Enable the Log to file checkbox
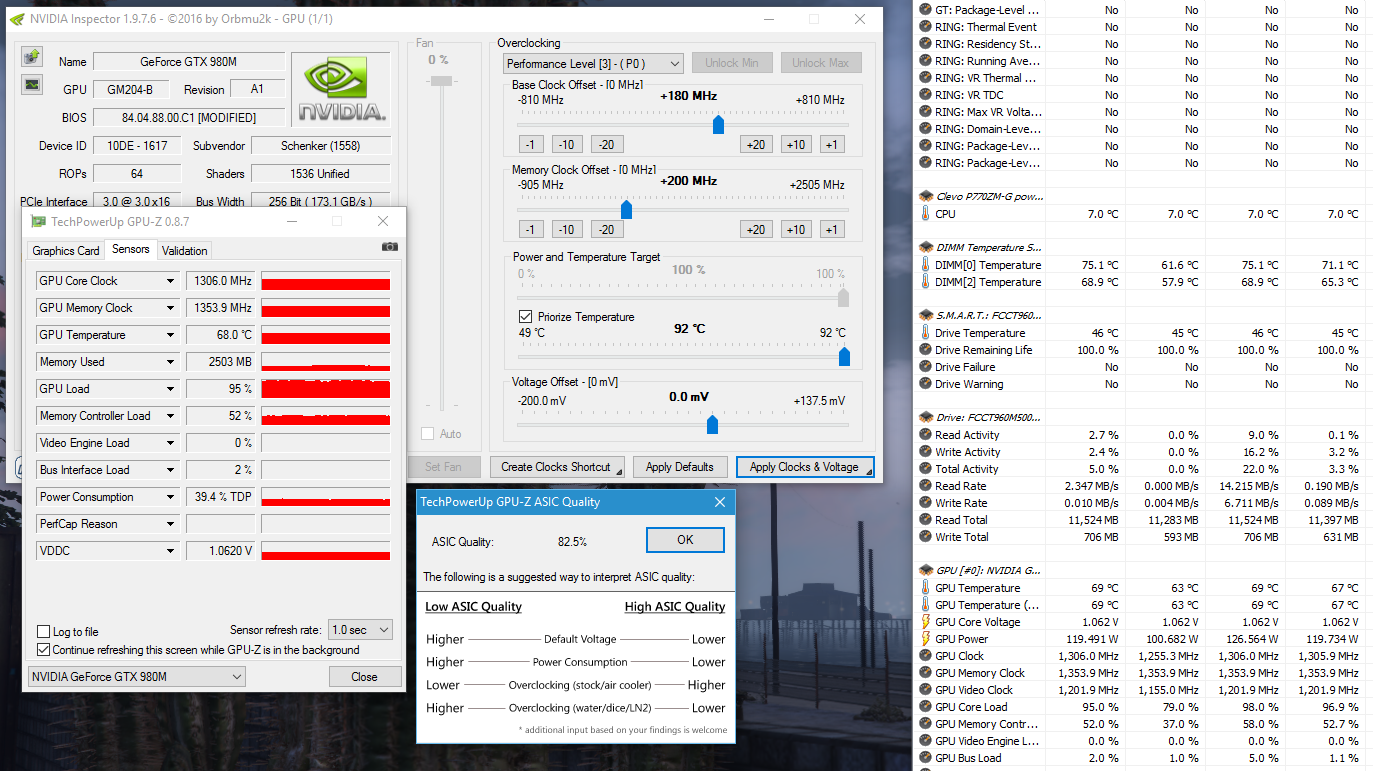Image resolution: width=1373 pixels, height=771 pixels. point(44,632)
